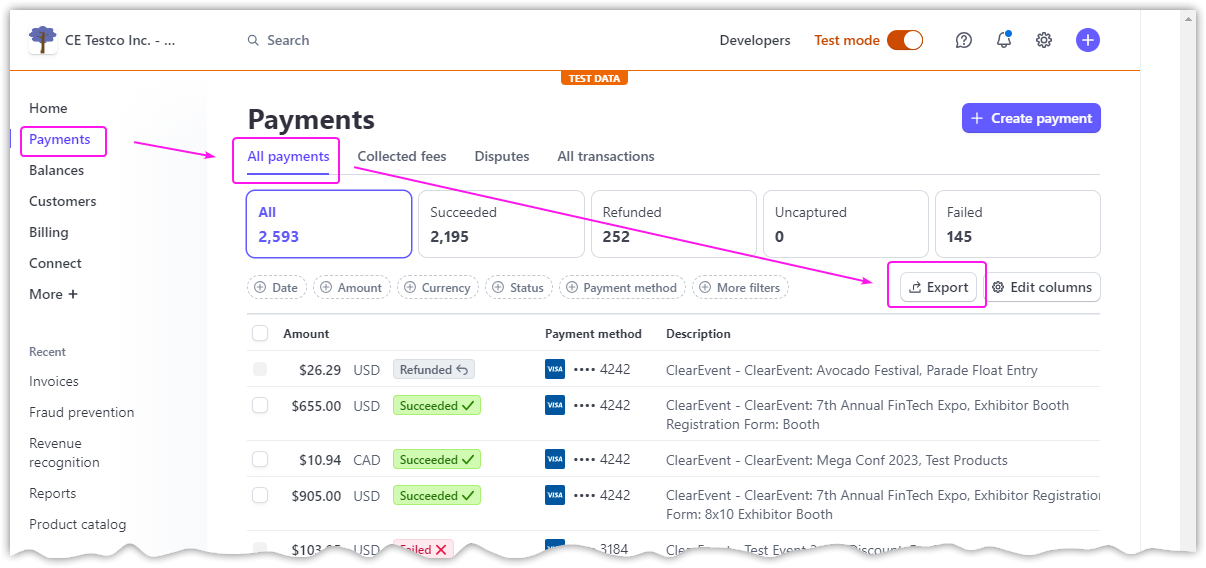Screen dimensions: 1206x568
Task: Click the CE Testco tree logo icon
Action: (x=43, y=40)
